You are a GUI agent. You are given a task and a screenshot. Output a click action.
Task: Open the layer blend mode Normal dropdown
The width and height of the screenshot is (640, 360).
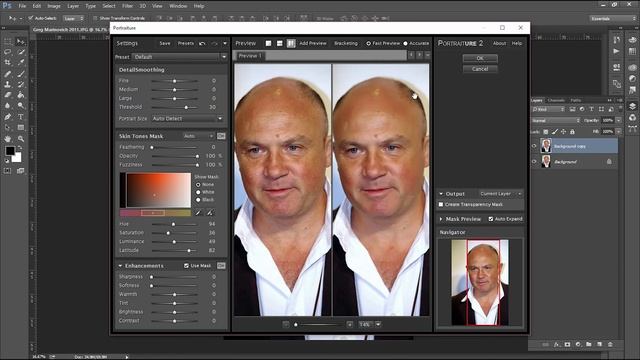click(556, 120)
